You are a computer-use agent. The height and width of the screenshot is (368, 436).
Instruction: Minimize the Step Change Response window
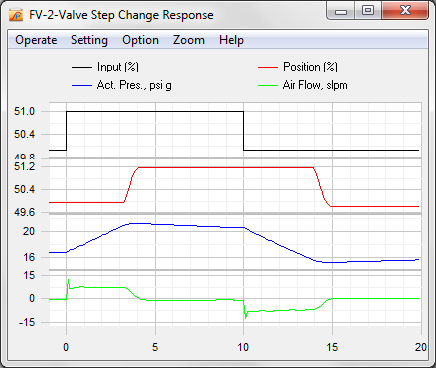tap(340, 11)
